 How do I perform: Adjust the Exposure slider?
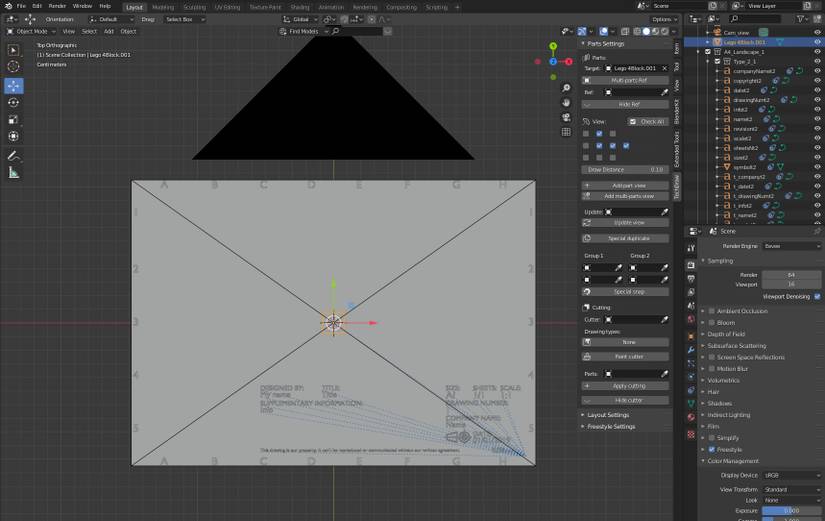pos(791,510)
